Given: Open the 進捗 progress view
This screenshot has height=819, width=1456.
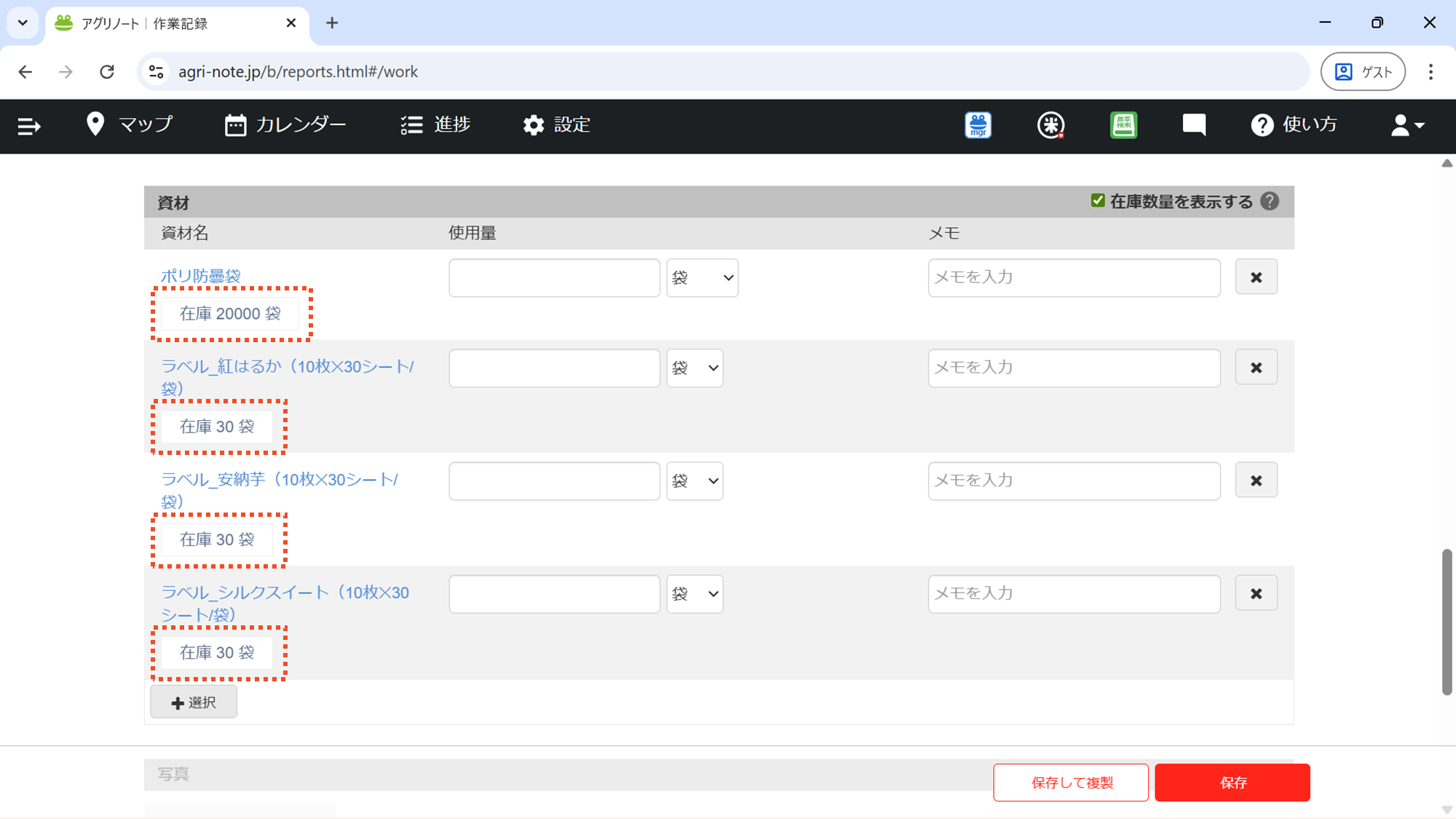Looking at the screenshot, I should click(x=435, y=124).
